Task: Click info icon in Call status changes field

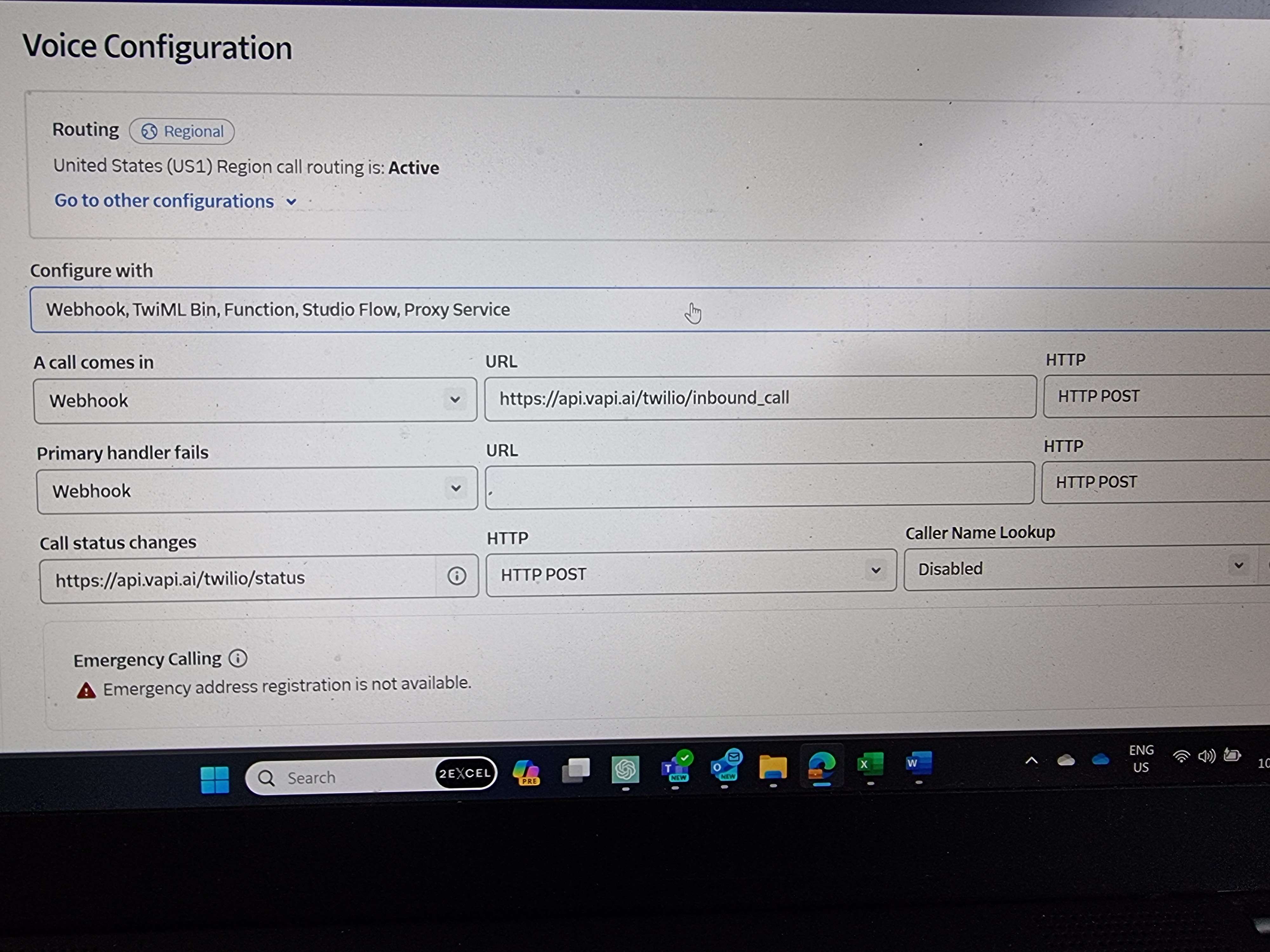Action: 457,576
